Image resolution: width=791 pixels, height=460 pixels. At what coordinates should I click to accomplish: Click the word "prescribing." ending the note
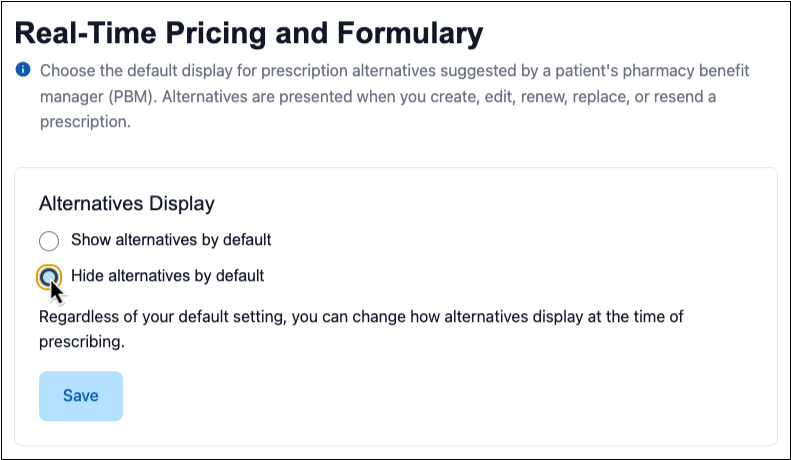tap(82, 342)
